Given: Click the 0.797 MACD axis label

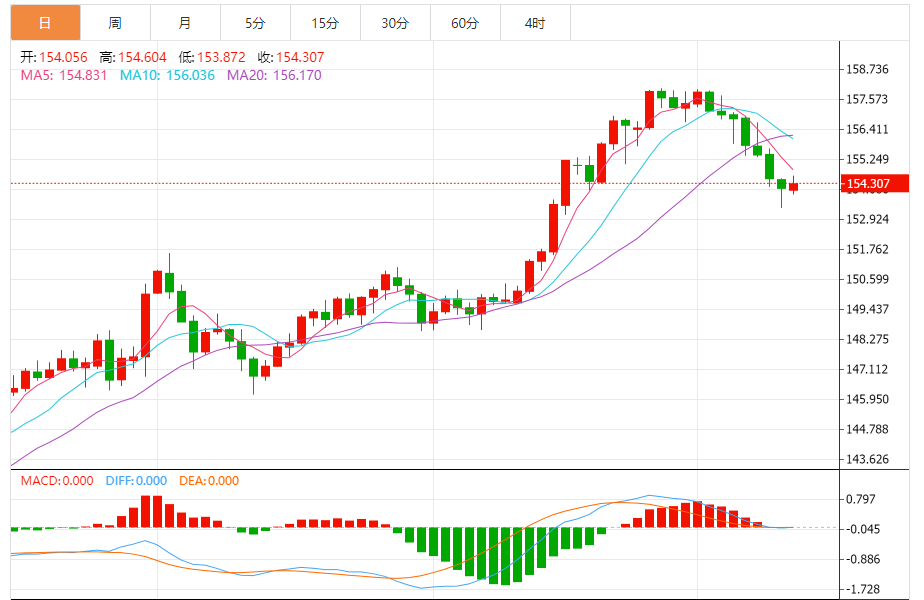Looking at the screenshot, I should coord(860,499).
